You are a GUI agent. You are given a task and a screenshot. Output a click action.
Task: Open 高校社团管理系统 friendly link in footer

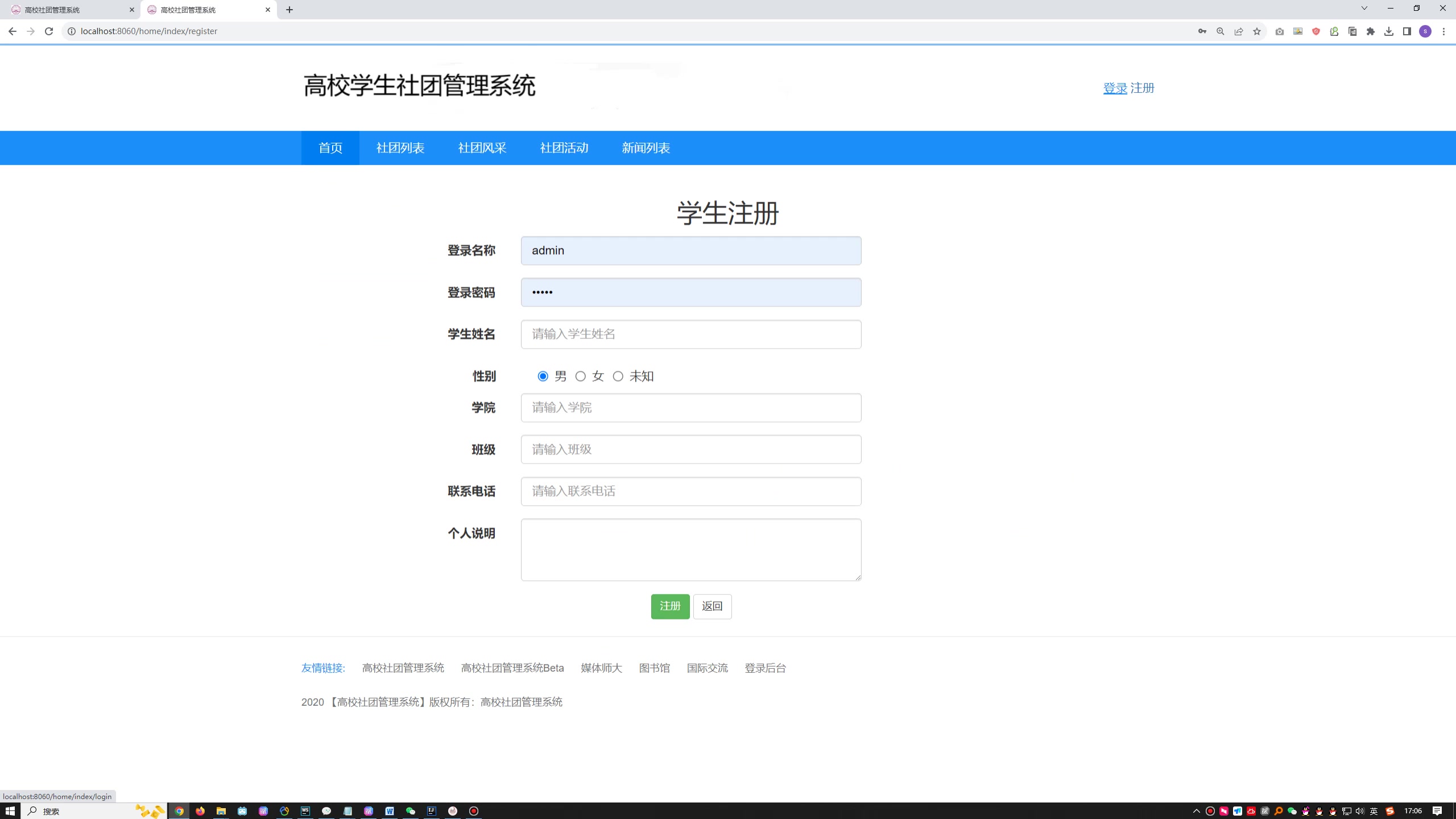403,668
